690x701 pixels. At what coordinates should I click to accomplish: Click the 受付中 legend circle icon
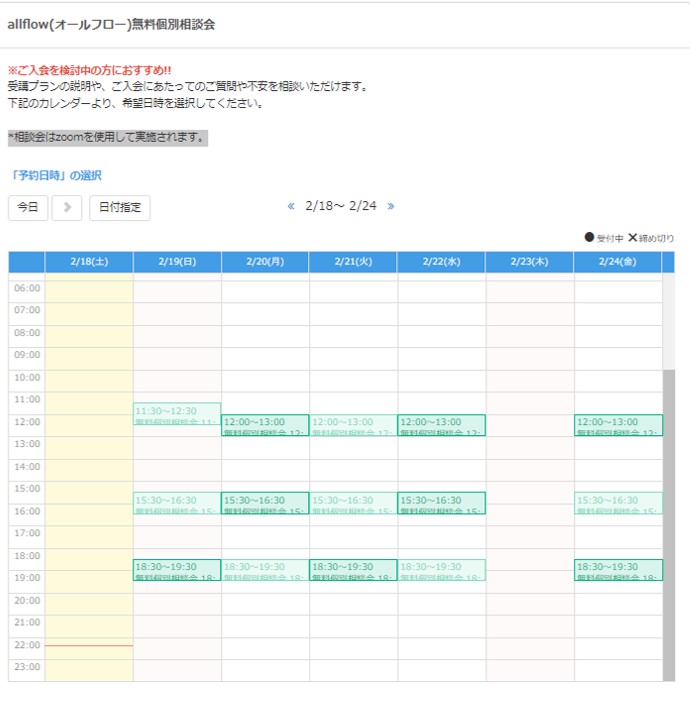click(x=589, y=237)
